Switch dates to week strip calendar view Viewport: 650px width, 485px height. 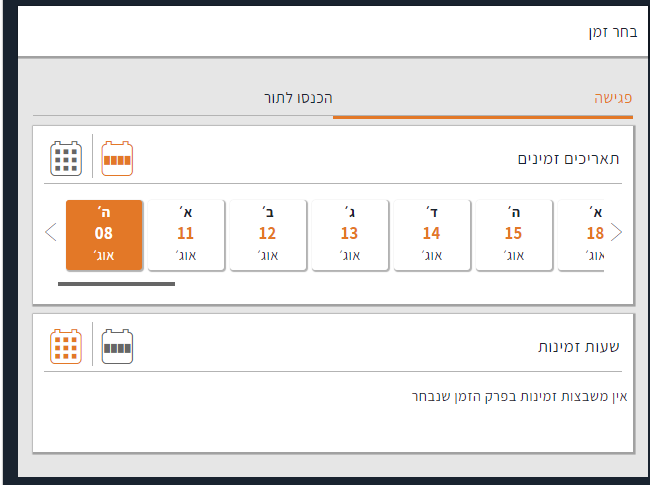[x=117, y=158]
